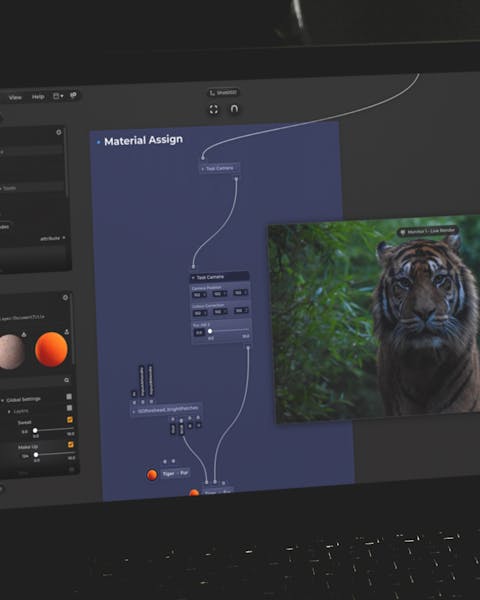Click the Test Camera node slider handle
The width and height of the screenshot is (480, 600).
210,331
